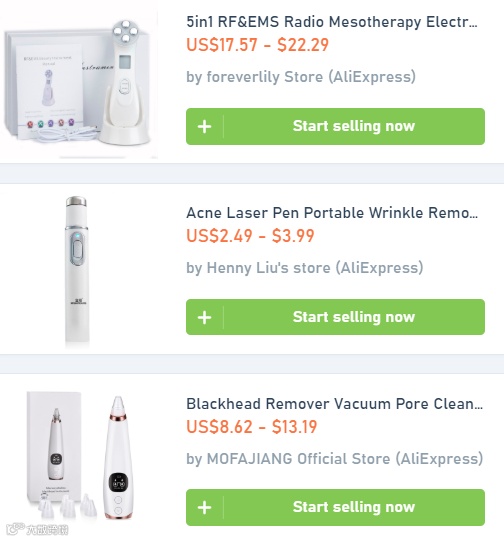Click the US$2.49 - $3.99 price
Screen dimensions: 504x541
pyautogui.click(x=250, y=236)
